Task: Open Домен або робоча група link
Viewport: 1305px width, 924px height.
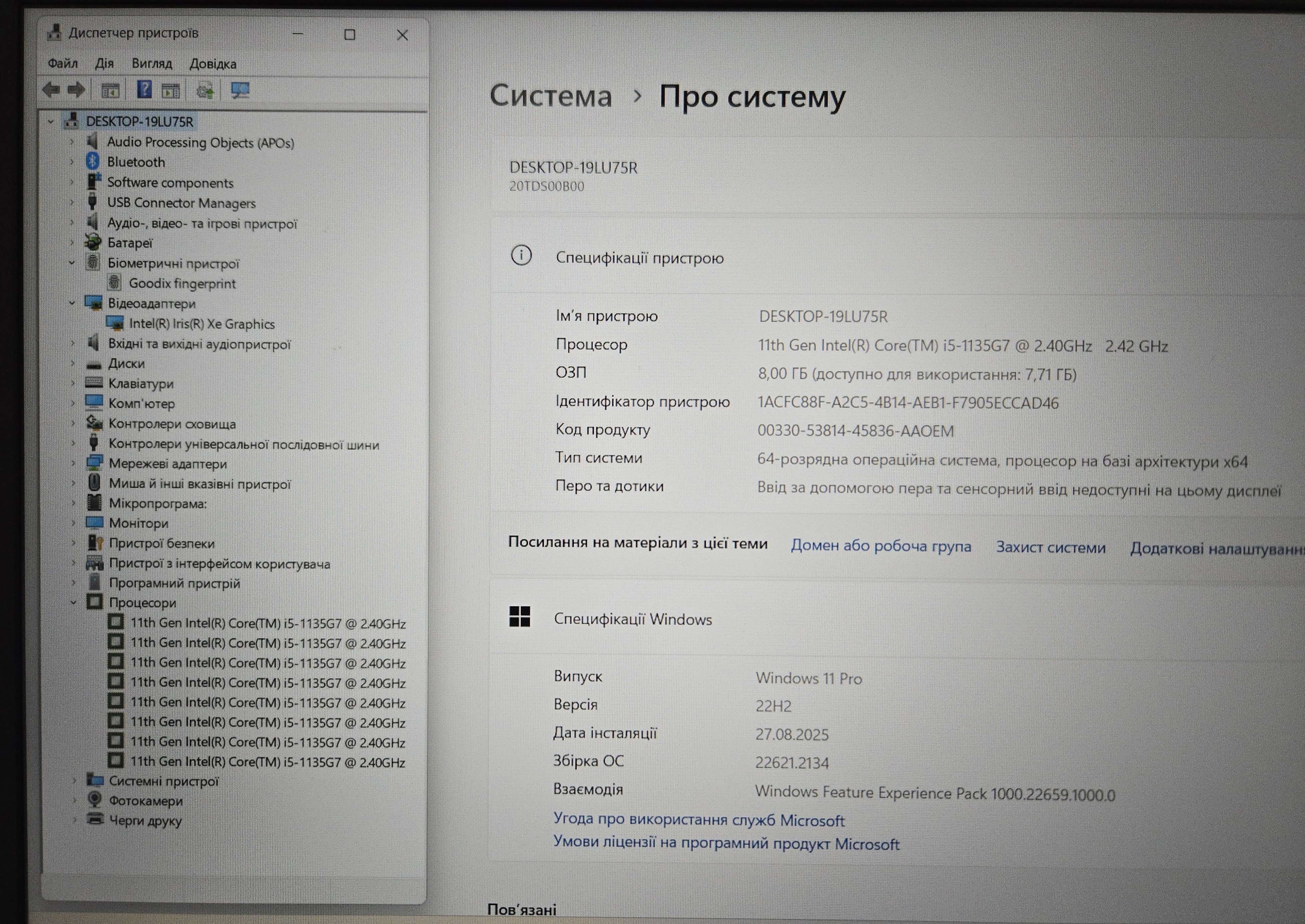Action: click(881, 546)
